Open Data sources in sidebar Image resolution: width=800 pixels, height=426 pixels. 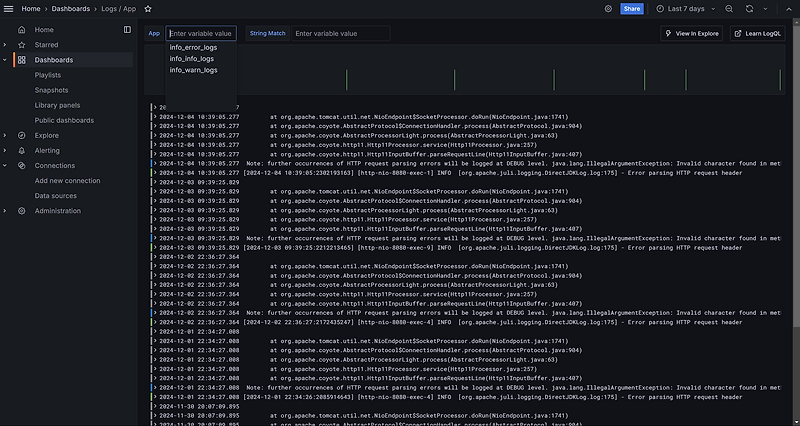(x=56, y=195)
